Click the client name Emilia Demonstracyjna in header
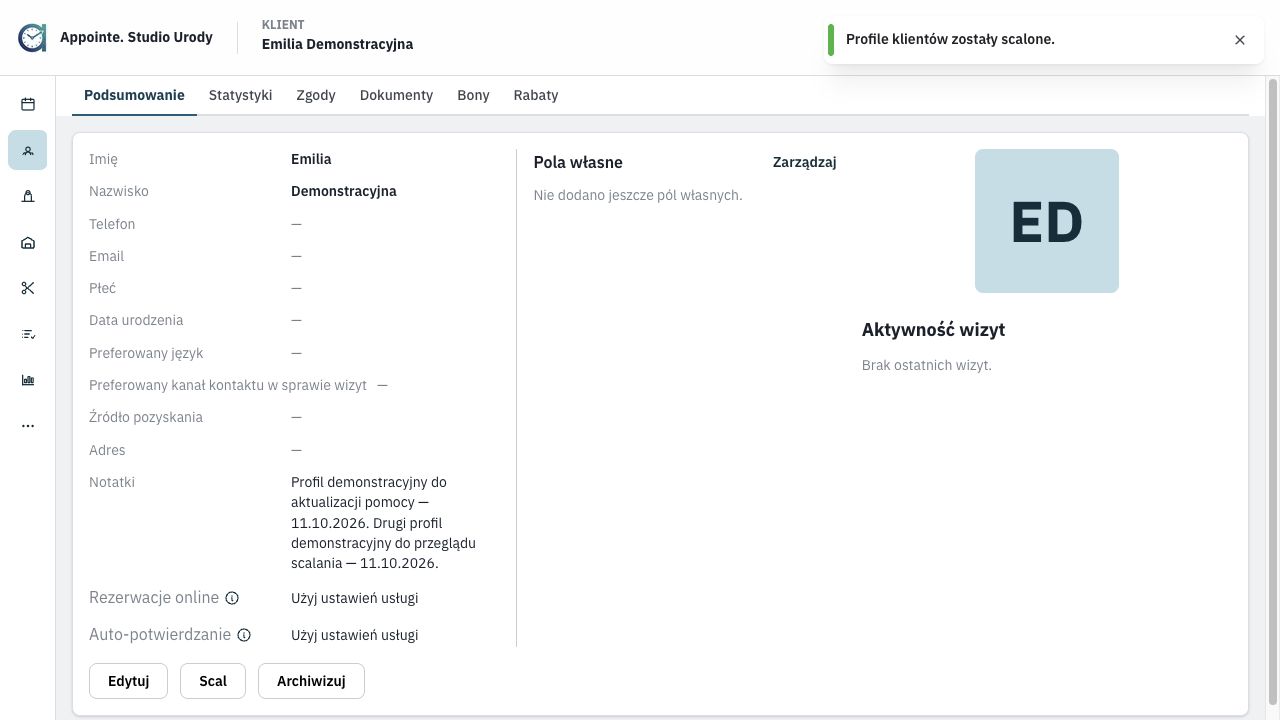This screenshot has height=720, width=1280. (337, 44)
